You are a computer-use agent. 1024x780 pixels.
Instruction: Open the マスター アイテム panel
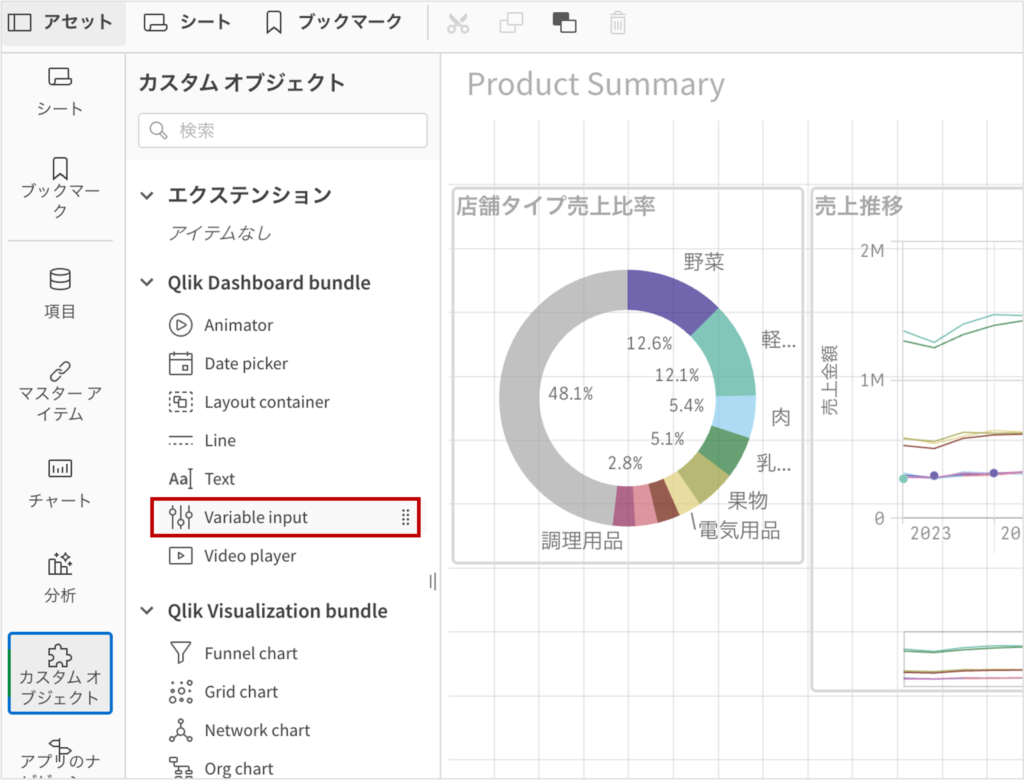pos(60,391)
